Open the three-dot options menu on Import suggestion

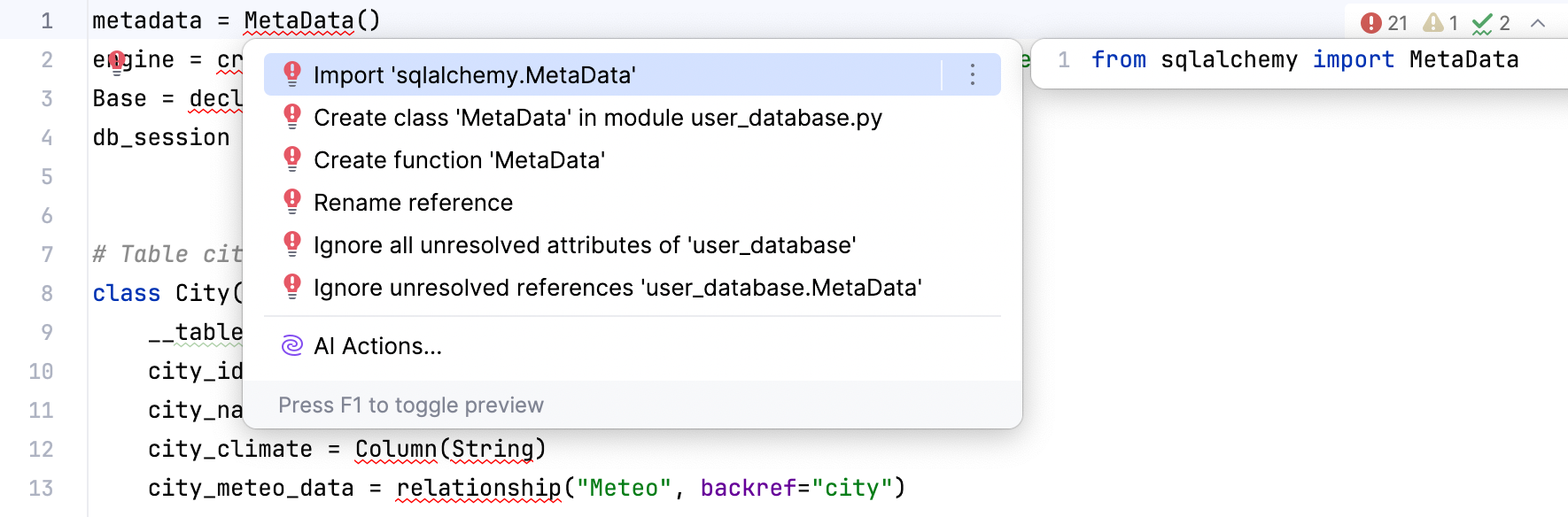971,75
